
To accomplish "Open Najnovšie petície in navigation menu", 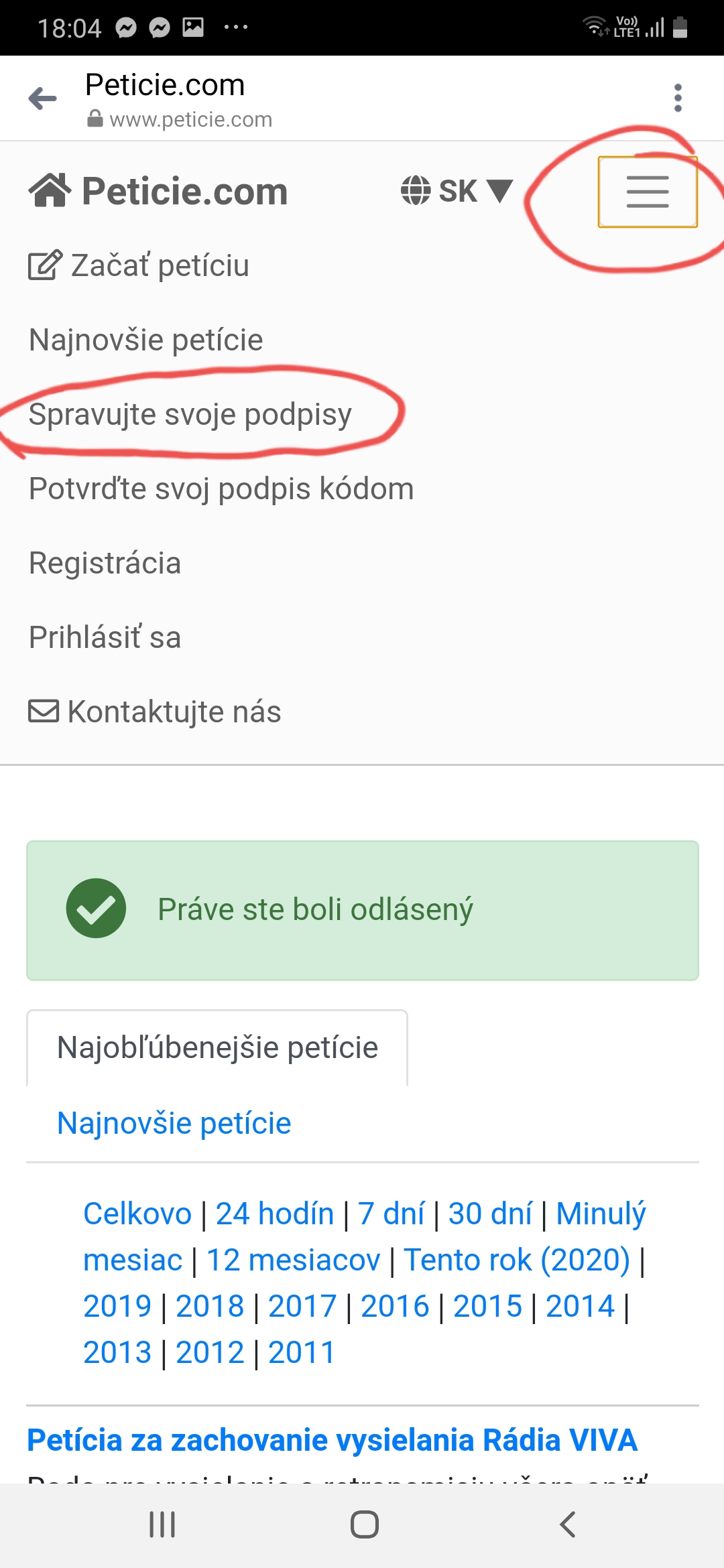I will pos(146,340).
